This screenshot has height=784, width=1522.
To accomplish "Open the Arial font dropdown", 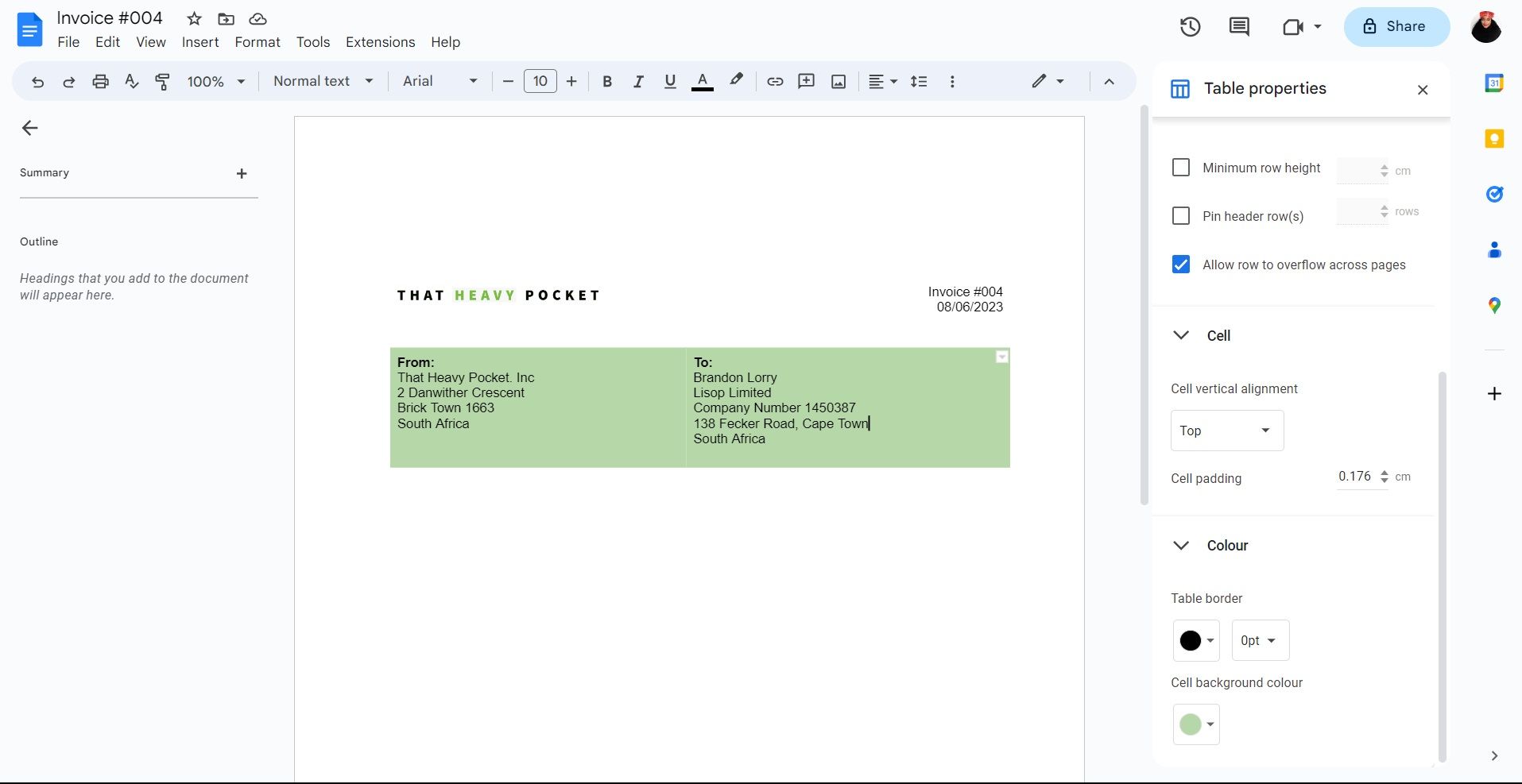I will click(x=440, y=81).
